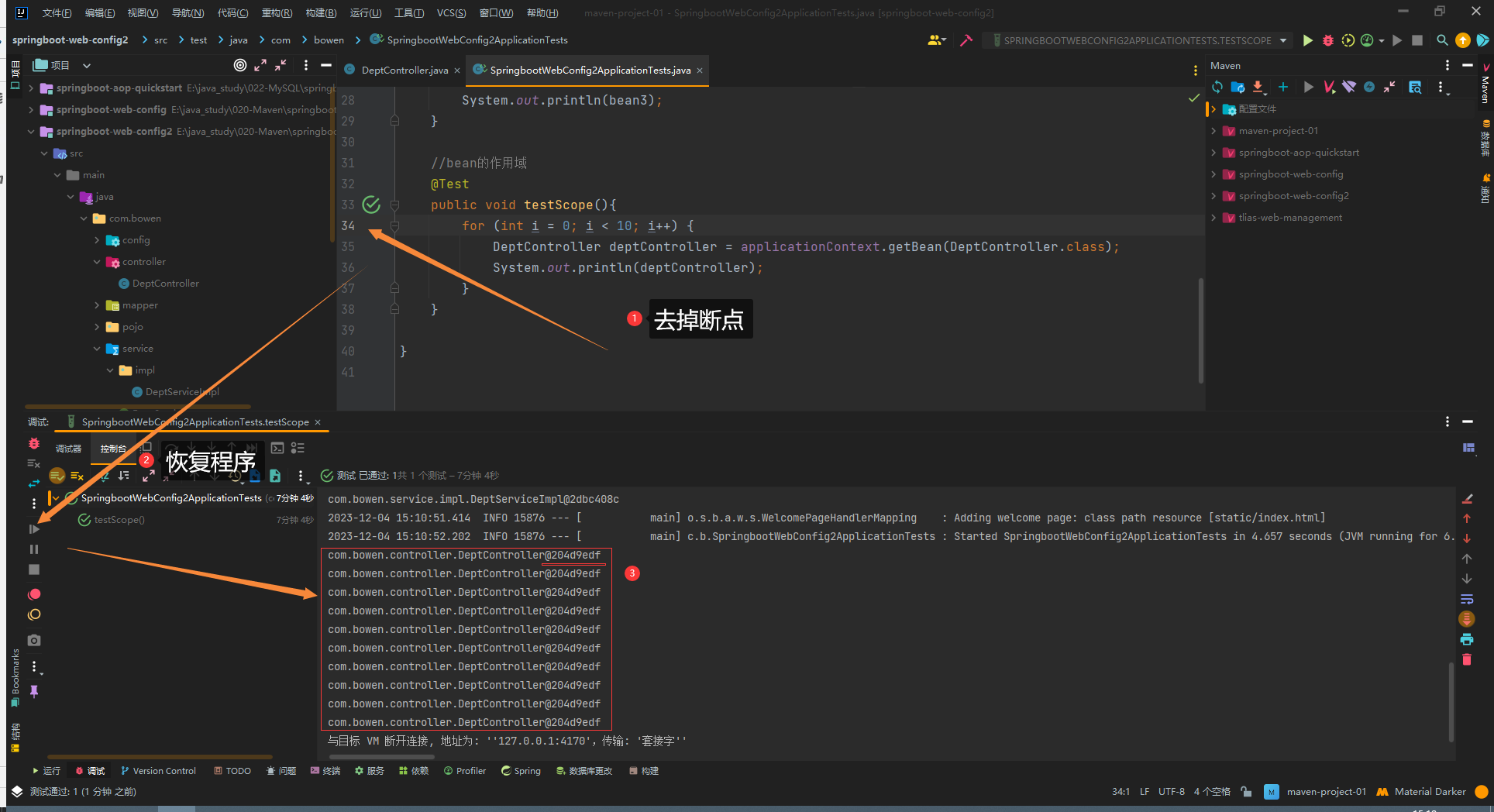Toggle Maven offline mode icon
Image resolution: width=1494 pixels, height=812 pixels.
pyautogui.click(x=1349, y=87)
